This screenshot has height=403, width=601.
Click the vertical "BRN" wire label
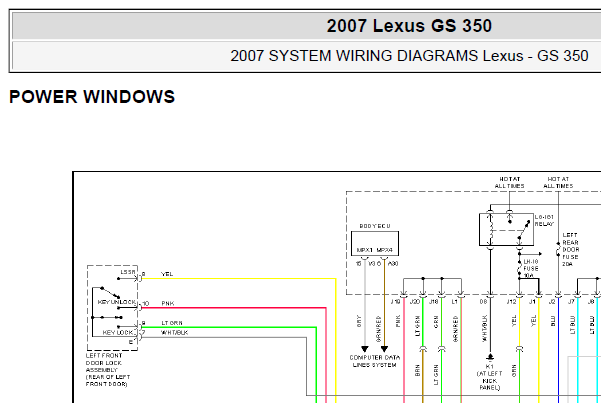tap(417, 370)
